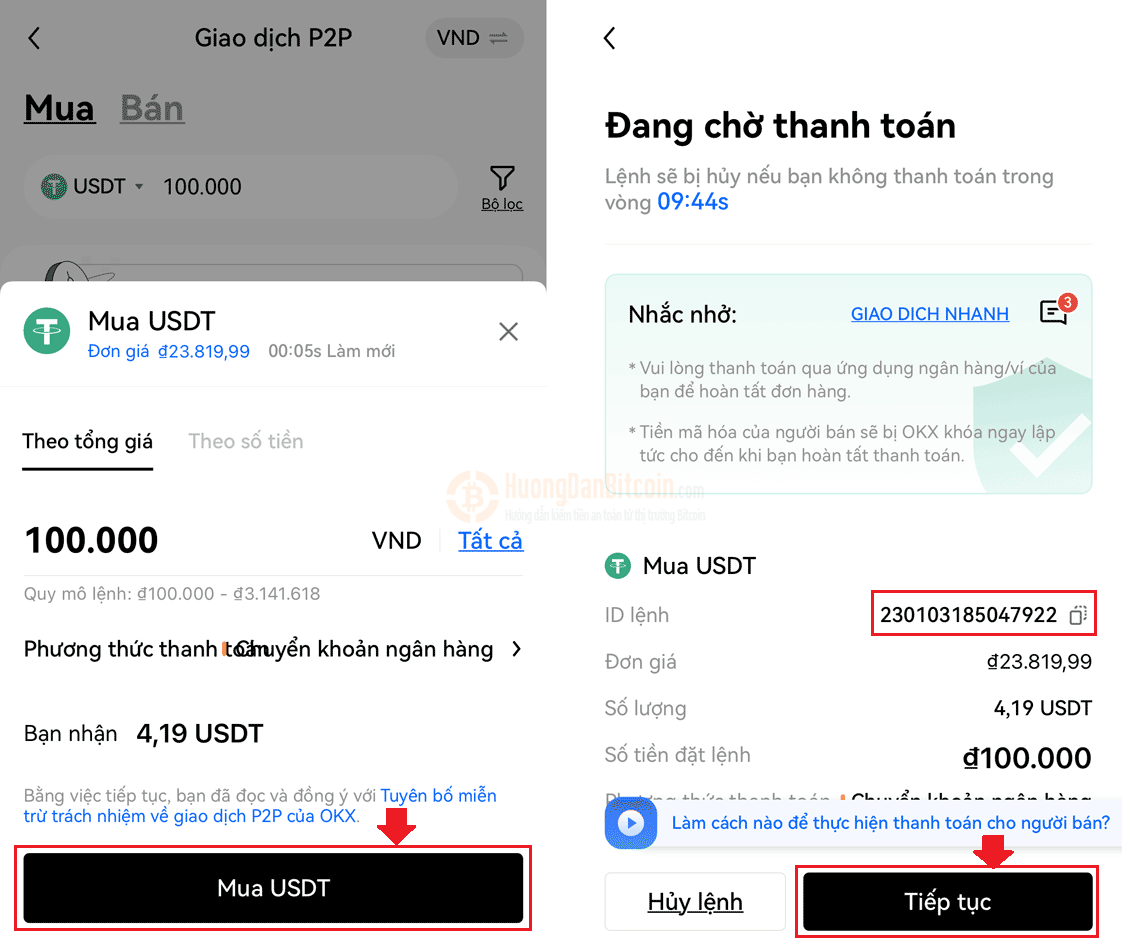Copy the ID lệnh order number
Screen dimensions: 1125x948
(x=1078, y=615)
